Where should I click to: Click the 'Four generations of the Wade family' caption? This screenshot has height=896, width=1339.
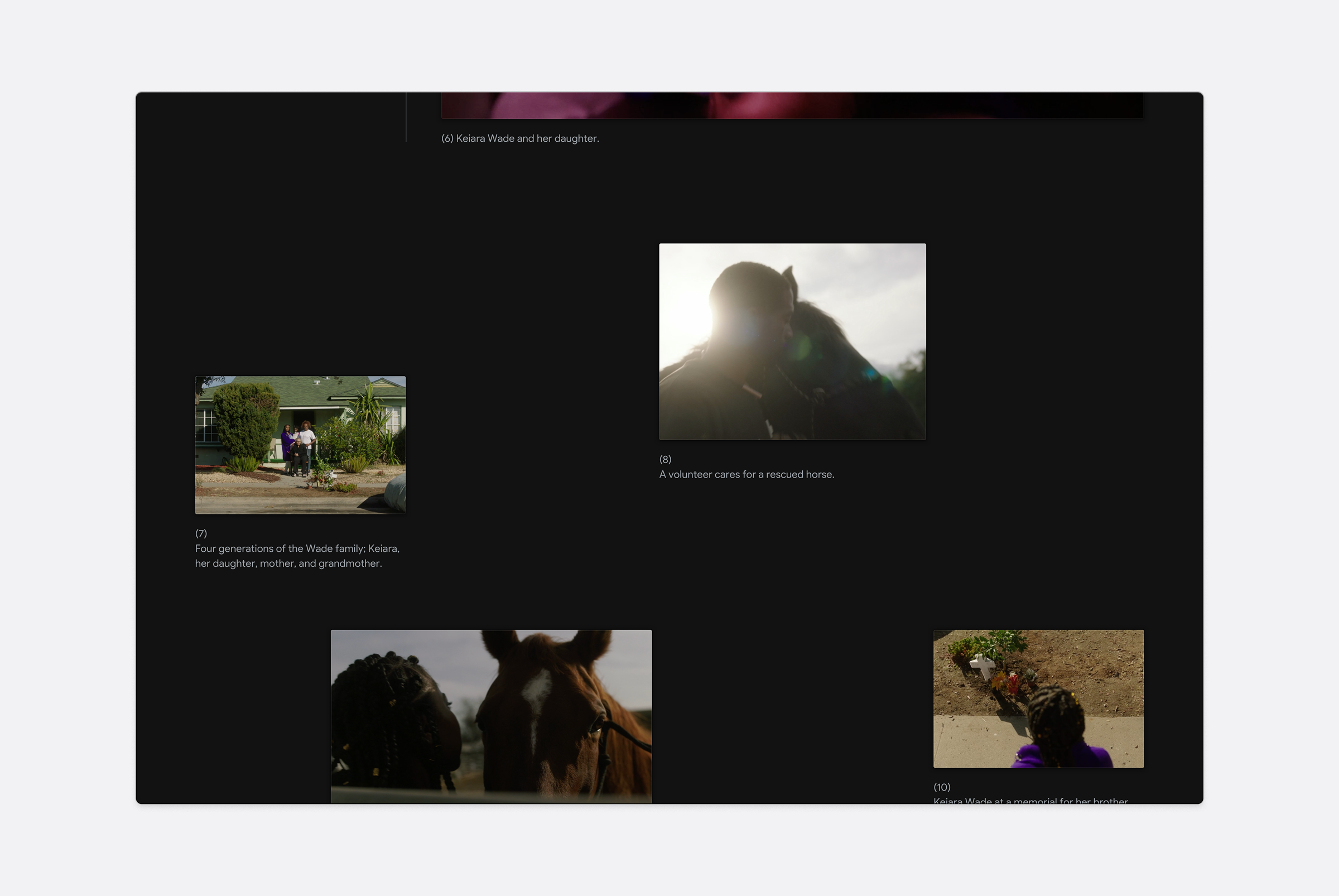pos(297,556)
